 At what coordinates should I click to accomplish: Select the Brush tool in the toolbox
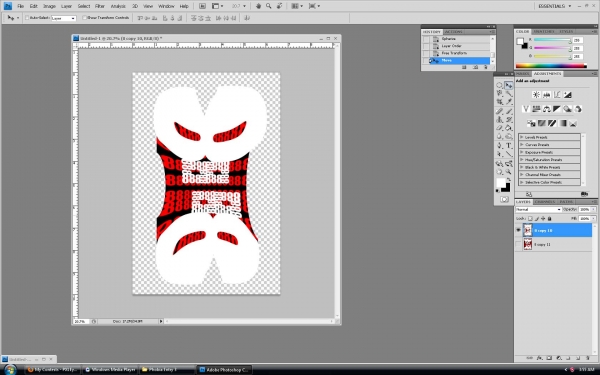[x=509, y=111]
